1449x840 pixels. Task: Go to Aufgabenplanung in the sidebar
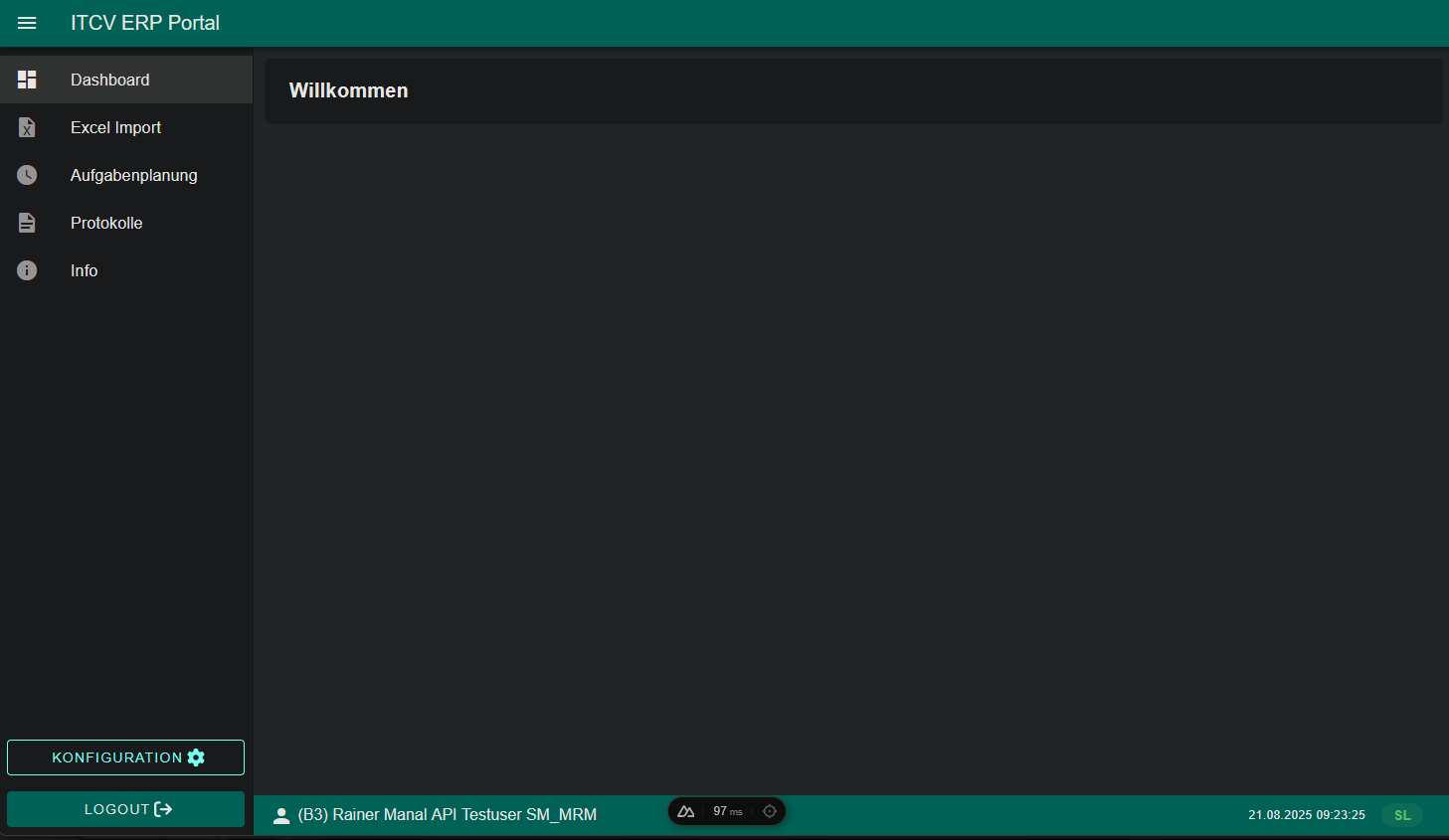coord(133,175)
